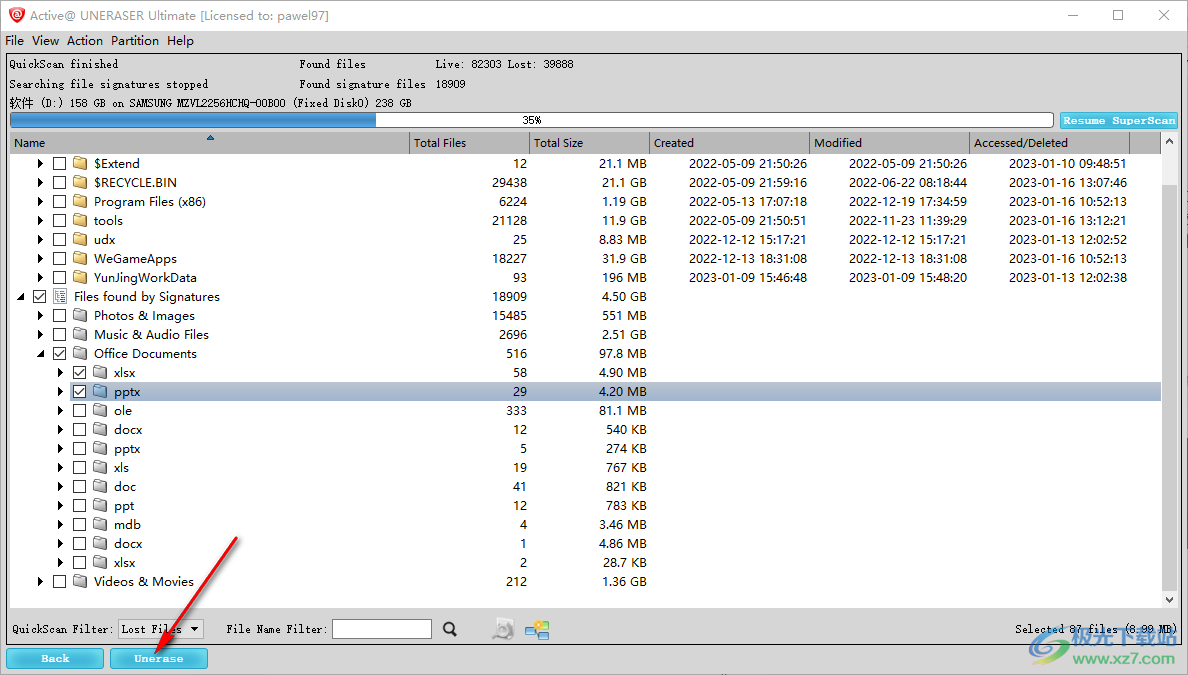Viewport: 1188px width, 675px height.
Task: Expand the Videos & Movies node
Action: [40, 581]
